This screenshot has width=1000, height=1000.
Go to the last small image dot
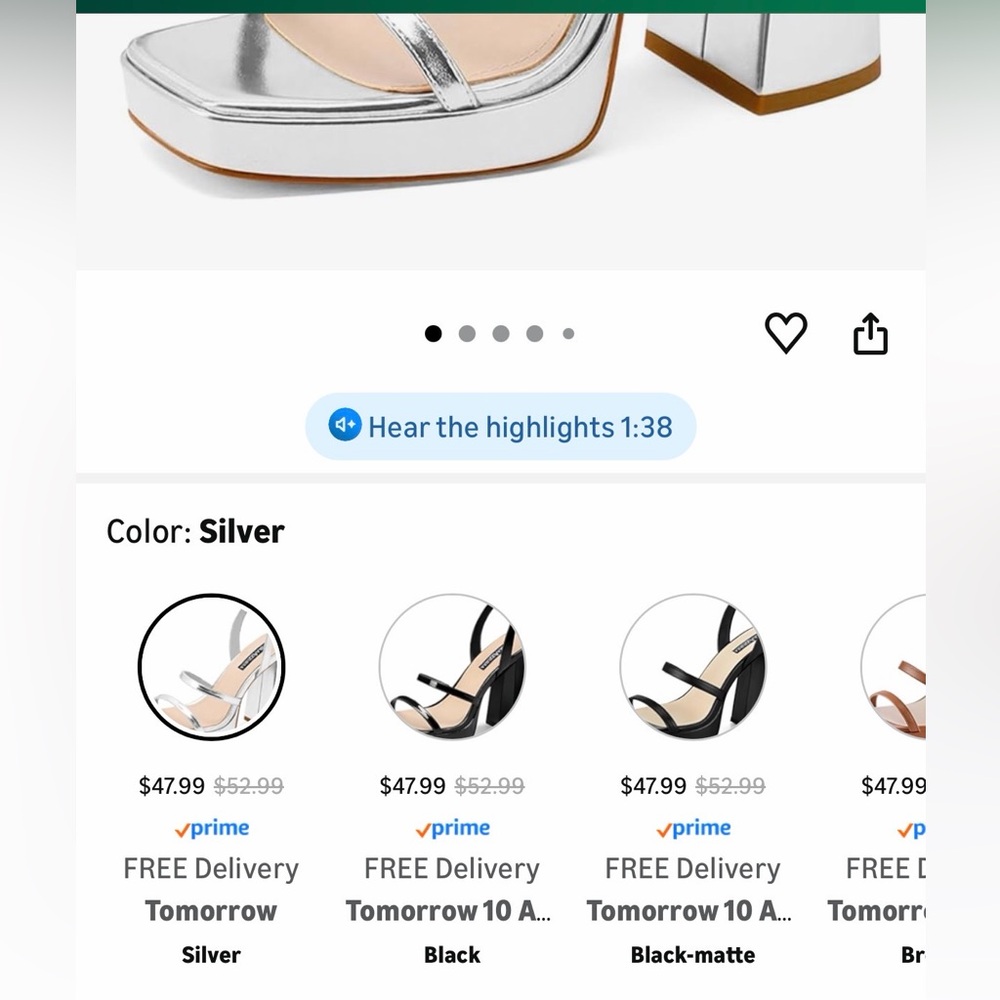pyautogui.click(x=568, y=334)
